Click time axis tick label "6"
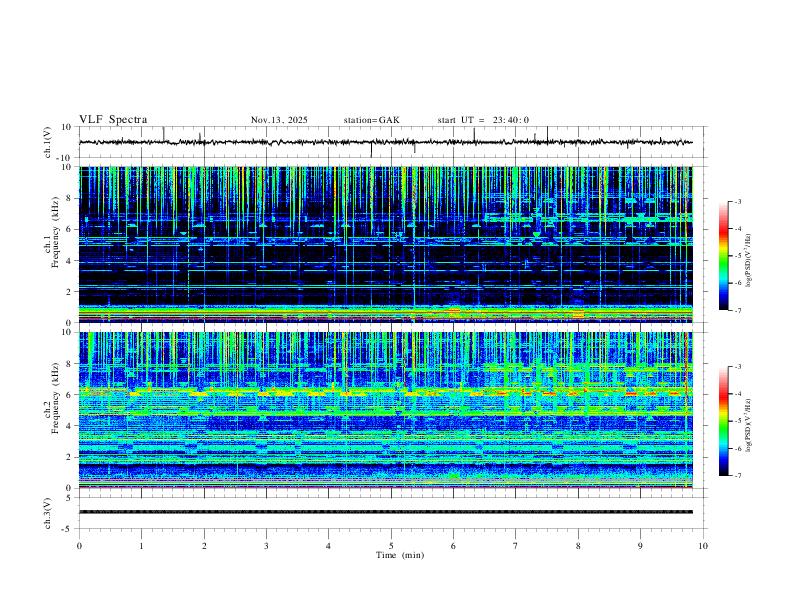Viewport: 792px width, 612px height. tap(453, 546)
